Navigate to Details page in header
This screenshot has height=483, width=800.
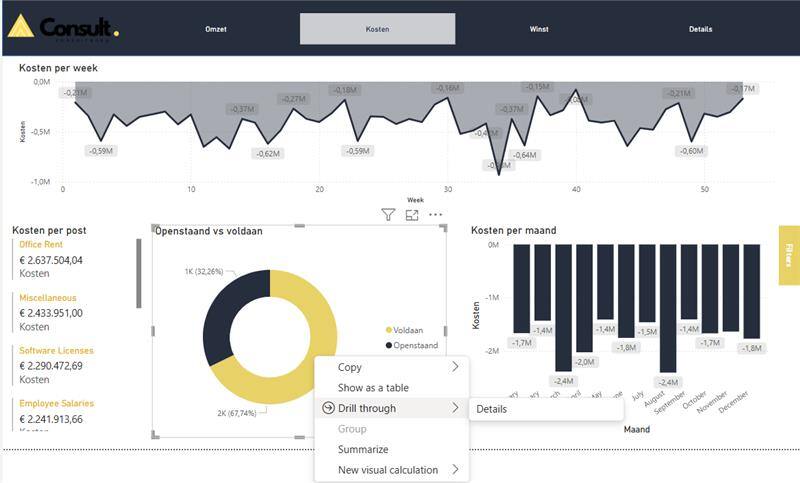point(700,29)
